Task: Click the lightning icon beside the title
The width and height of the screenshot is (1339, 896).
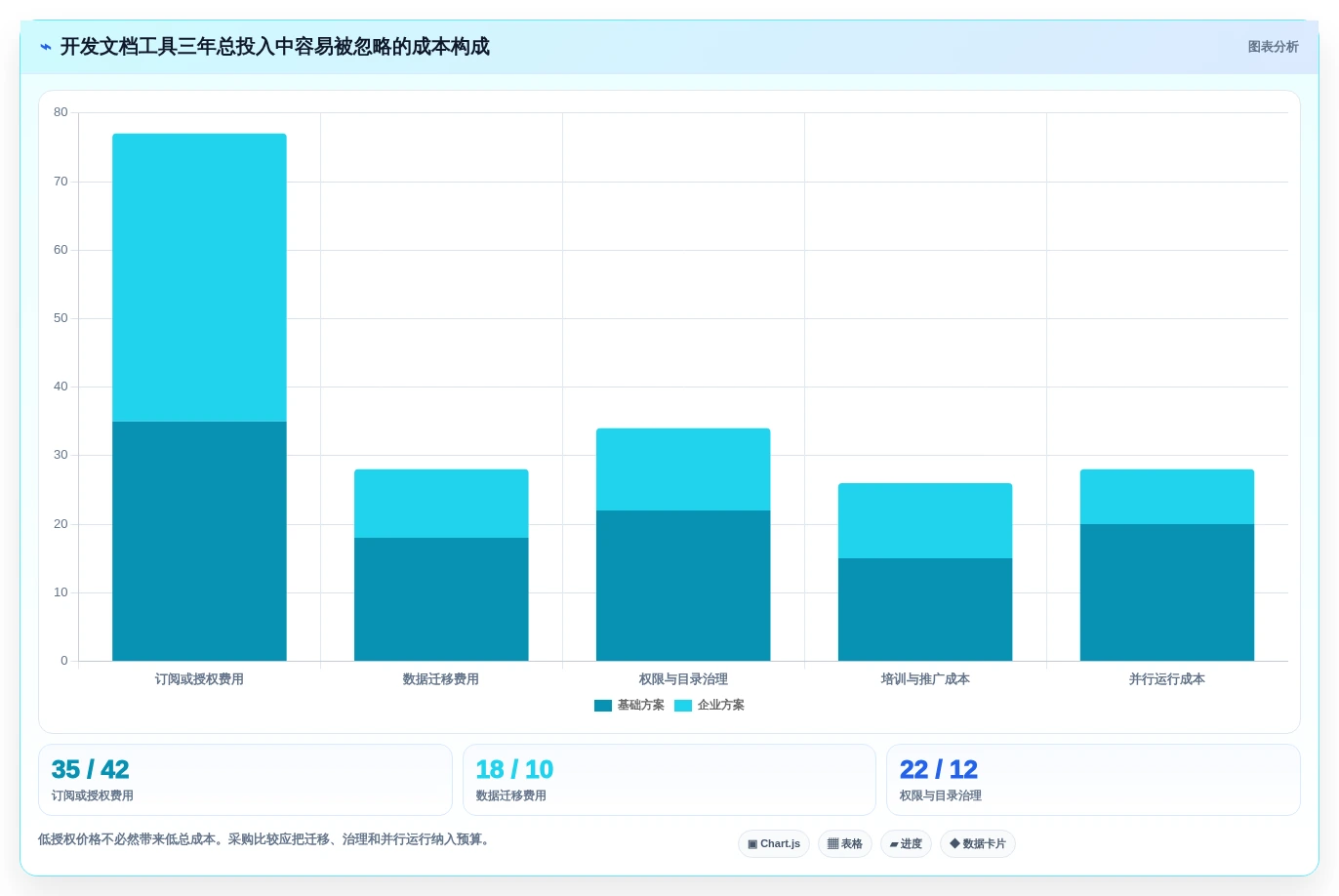Action: click(46, 47)
